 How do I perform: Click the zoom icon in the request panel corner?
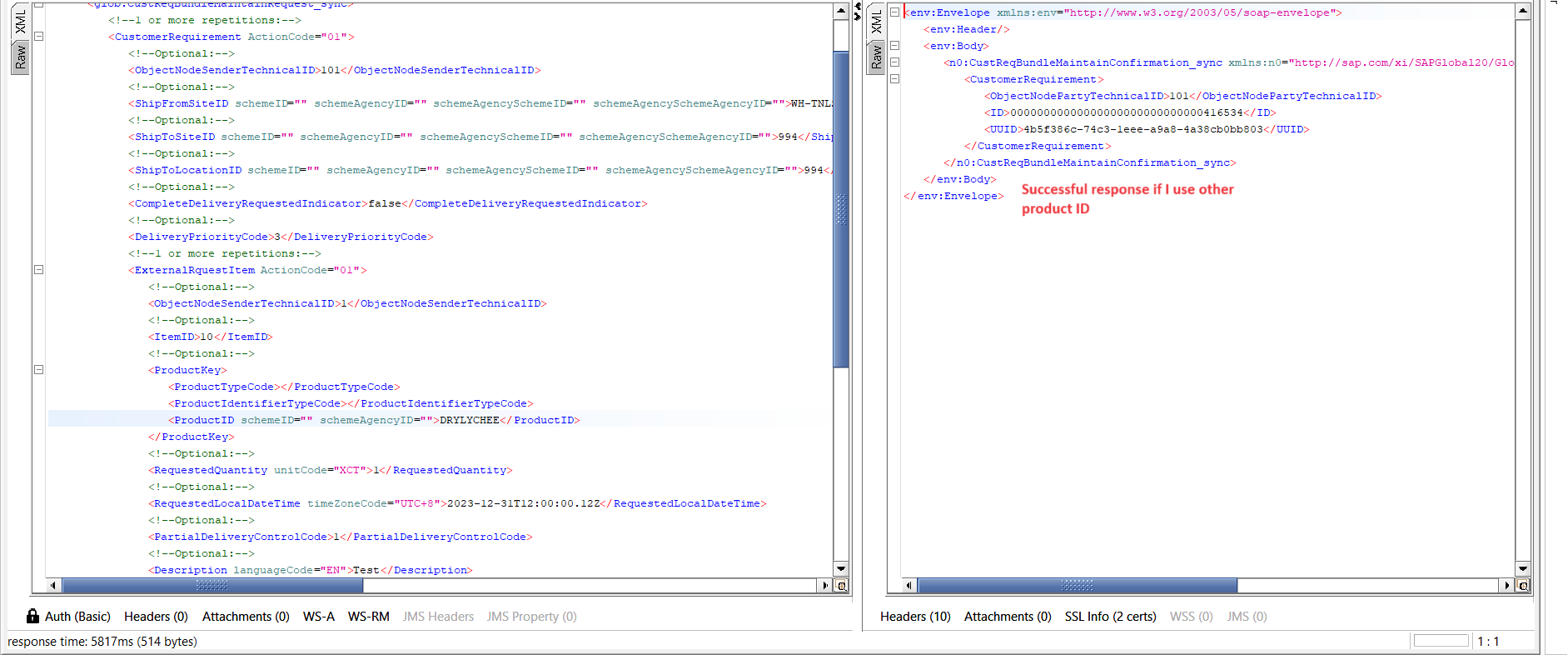(841, 586)
